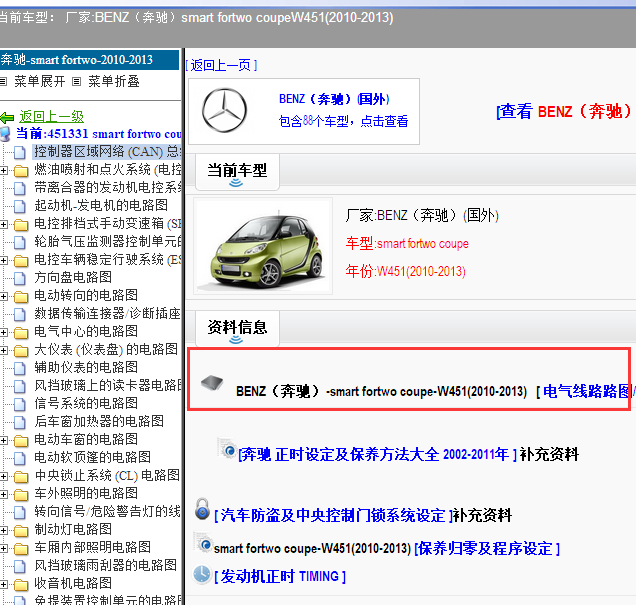Click the [查看 BENZ（奔驰） link

[x=564, y=112]
